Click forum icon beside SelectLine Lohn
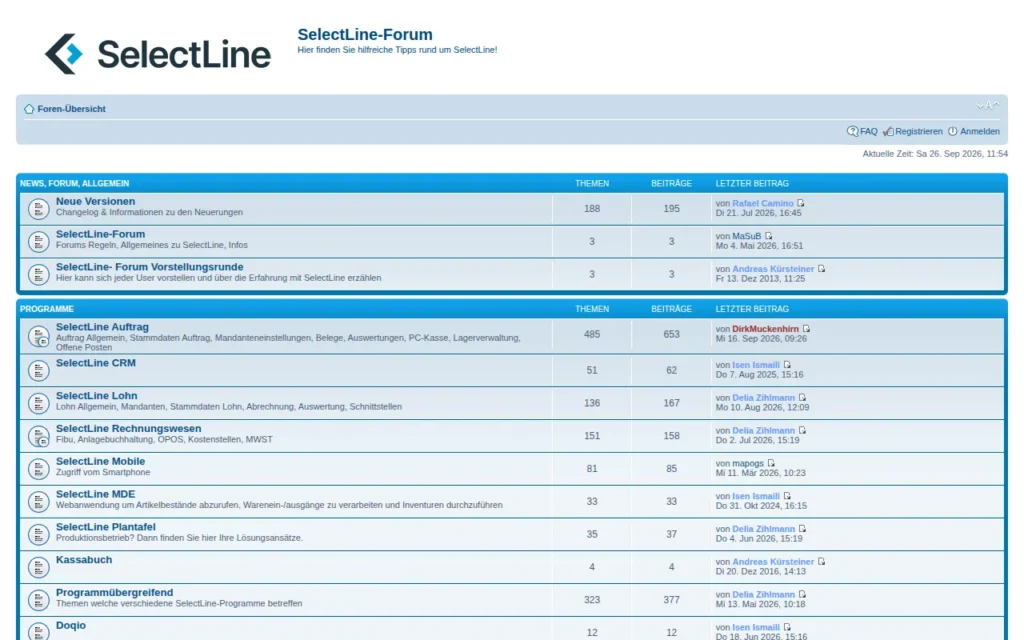This screenshot has height=640, width=1024. [39, 403]
